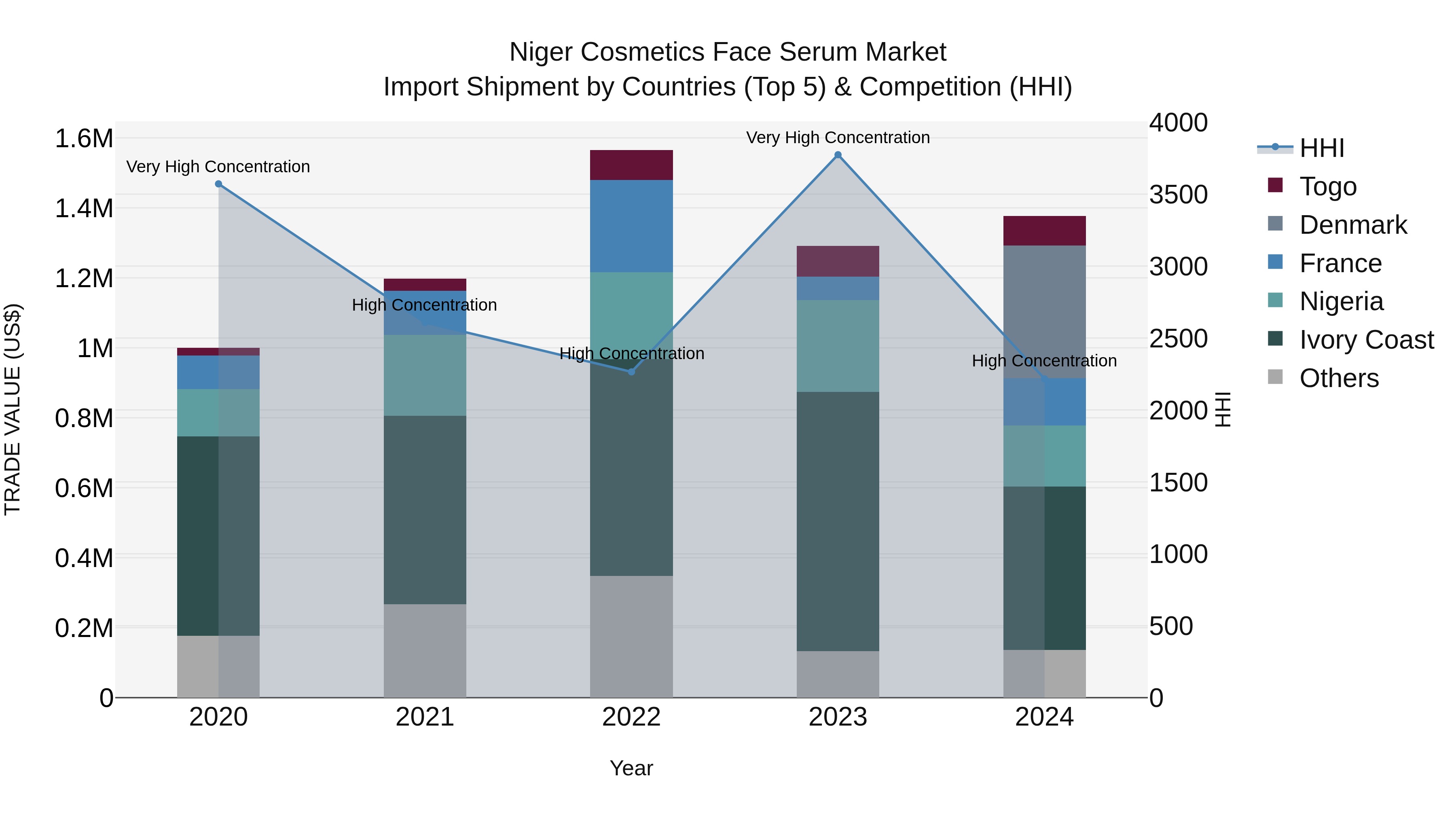
Task: Click the 2020 France bar segment
Action: coord(218,372)
